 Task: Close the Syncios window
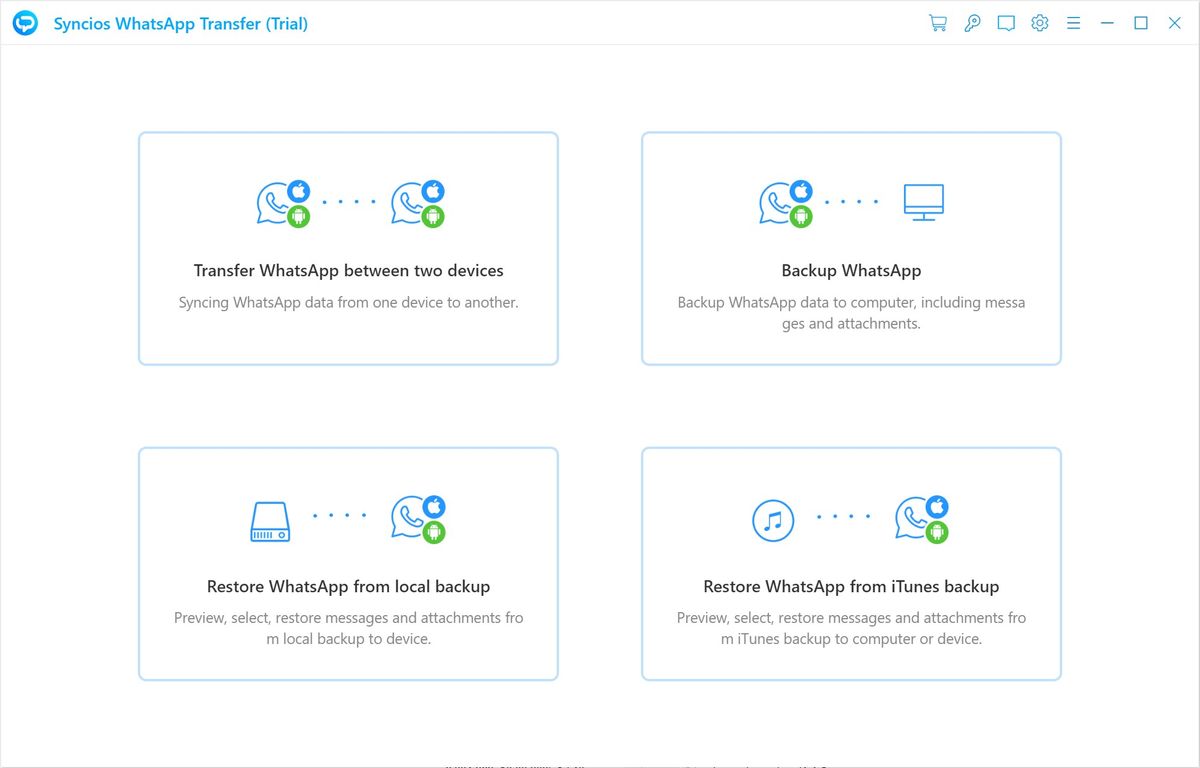(x=1175, y=23)
